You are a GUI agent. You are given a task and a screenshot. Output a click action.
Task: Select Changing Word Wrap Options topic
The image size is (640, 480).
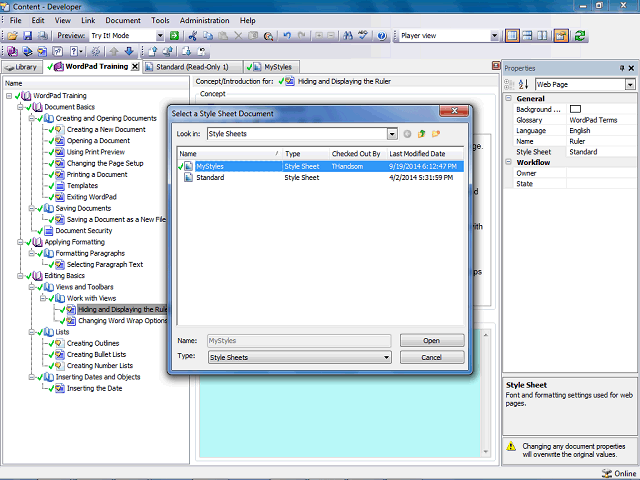point(122,321)
